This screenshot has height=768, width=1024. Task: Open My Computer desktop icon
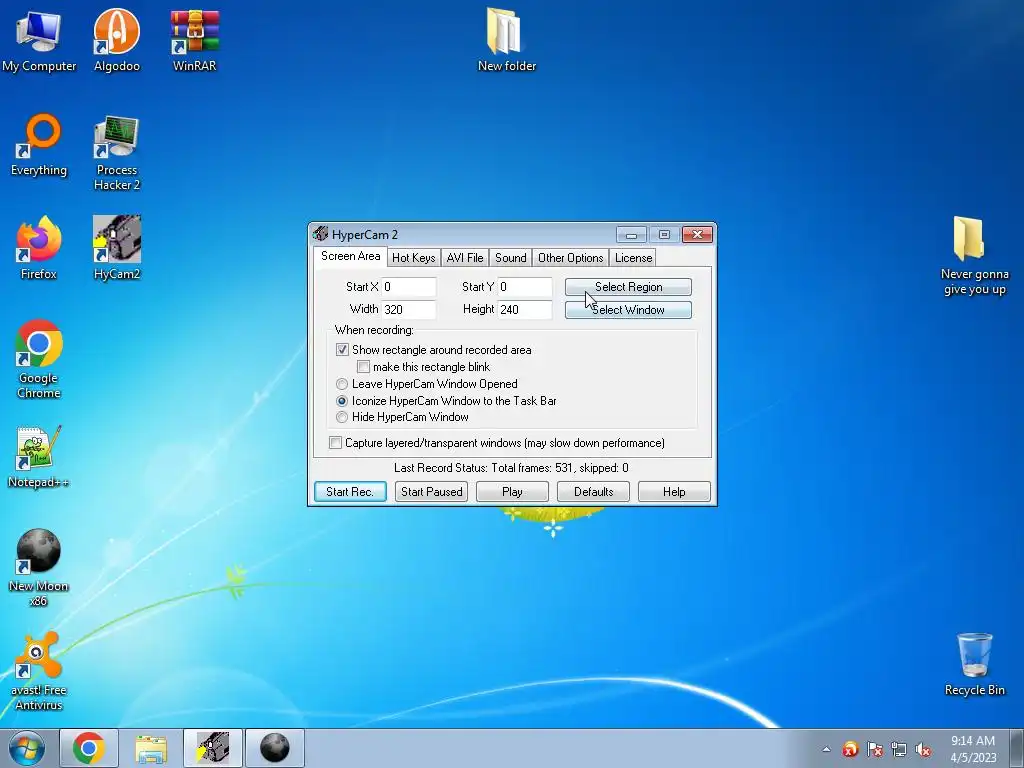point(39,40)
